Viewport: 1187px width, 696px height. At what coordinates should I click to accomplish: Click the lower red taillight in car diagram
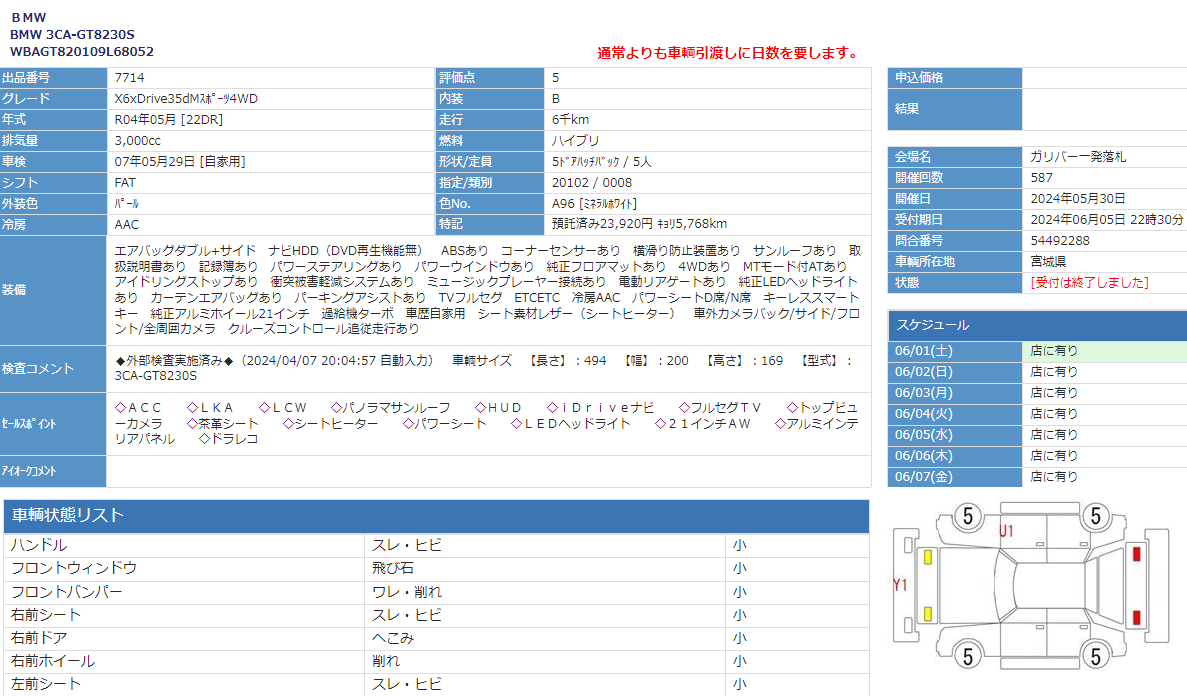tap(1136, 615)
